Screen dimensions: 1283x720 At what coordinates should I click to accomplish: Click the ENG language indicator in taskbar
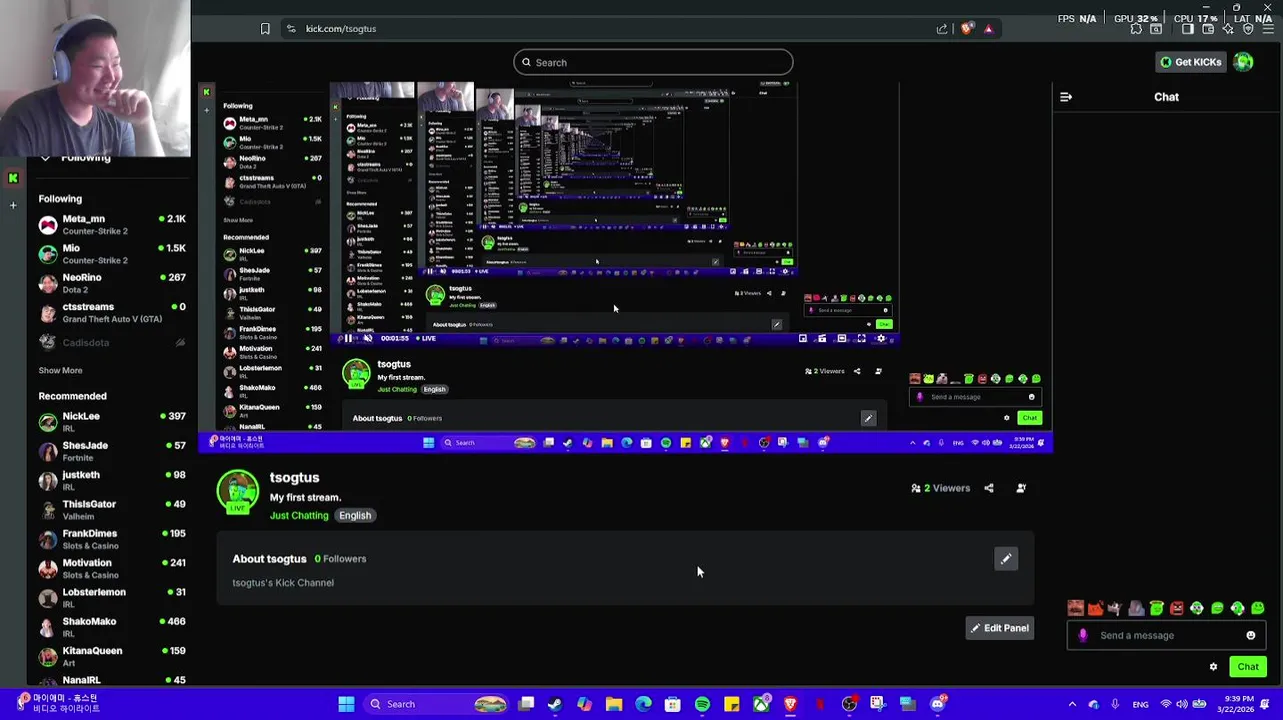(x=1140, y=704)
